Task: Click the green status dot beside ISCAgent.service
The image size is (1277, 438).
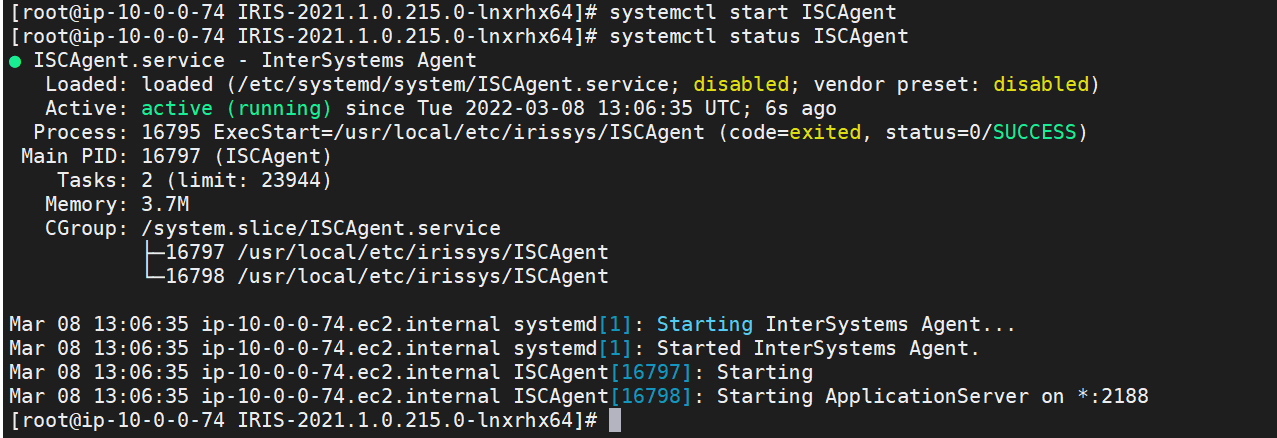Action: click(x=15, y=62)
